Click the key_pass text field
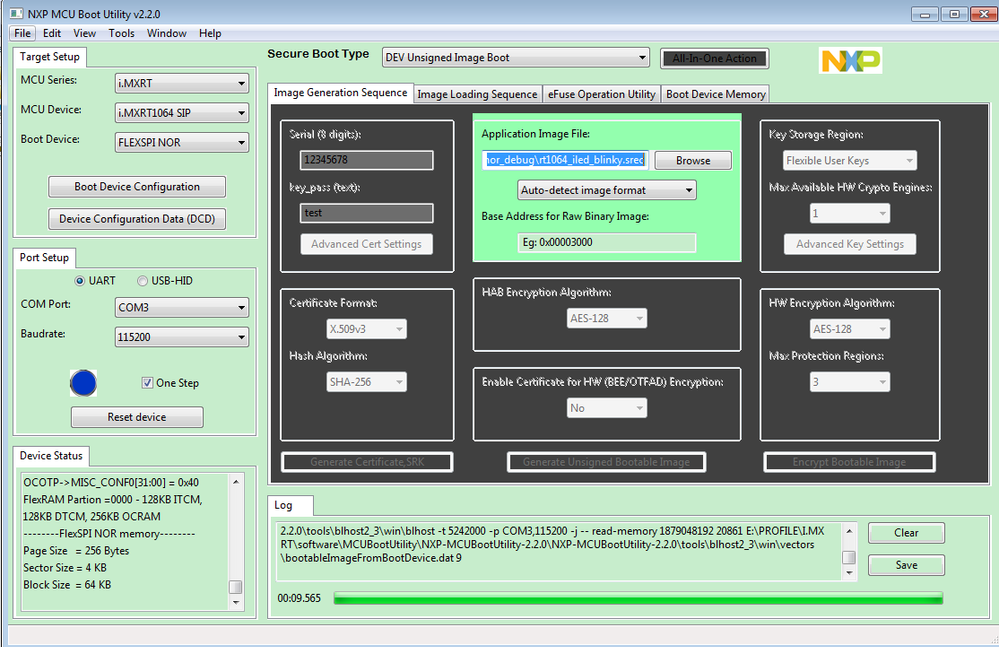This screenshot has width=999, height=647. click(x=366, y=213)
